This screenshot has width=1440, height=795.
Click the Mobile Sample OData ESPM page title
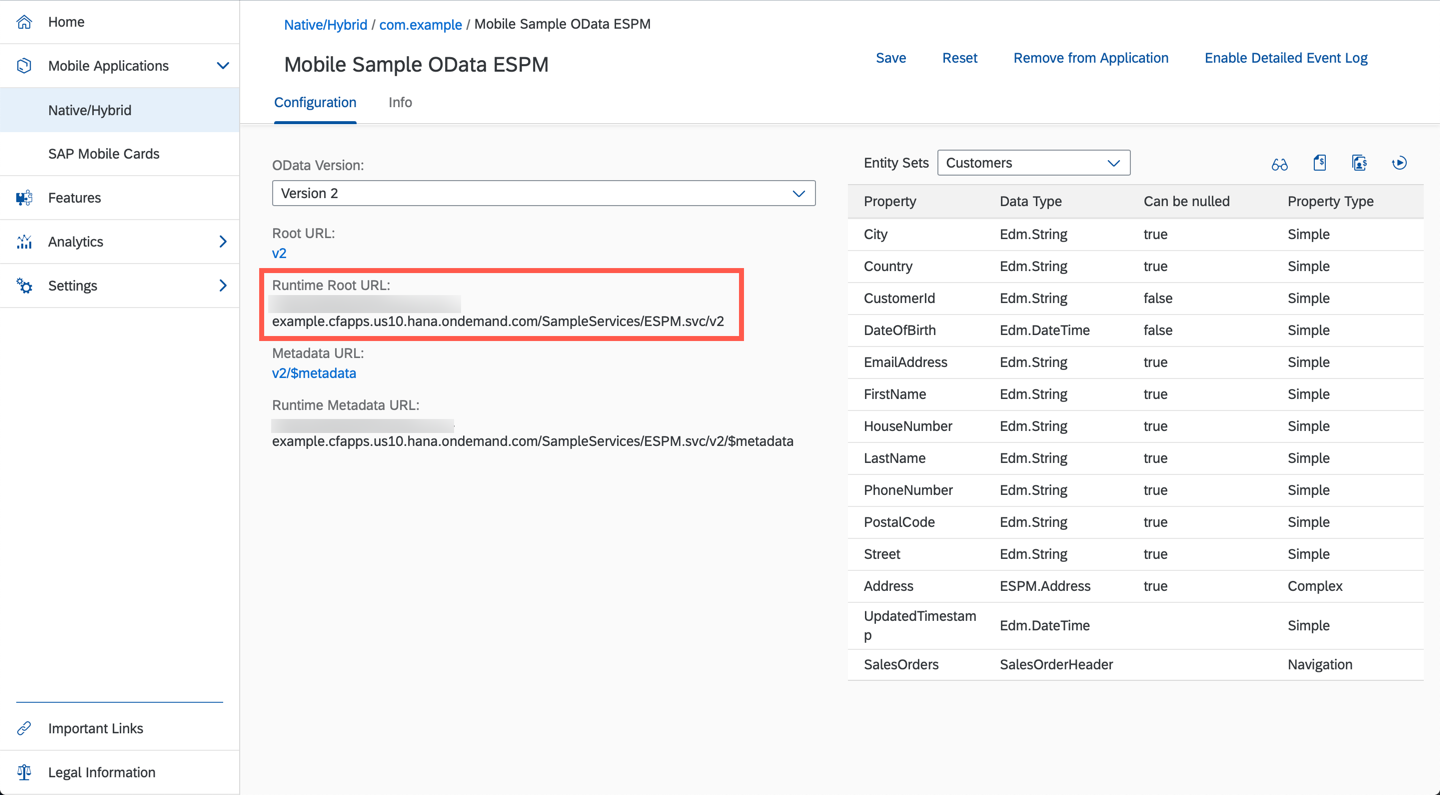[416, 65]
